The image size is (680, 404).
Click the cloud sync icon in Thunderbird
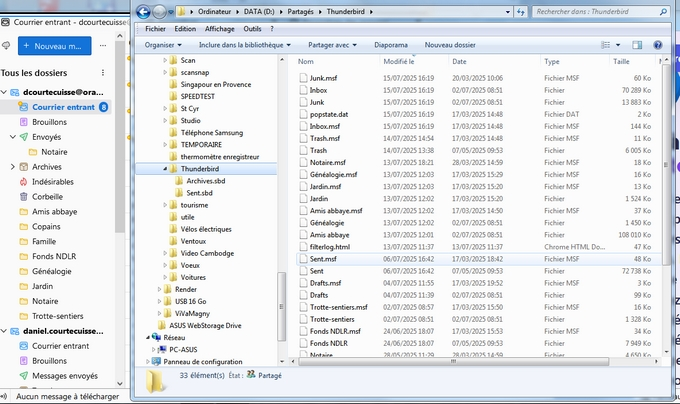6,46
